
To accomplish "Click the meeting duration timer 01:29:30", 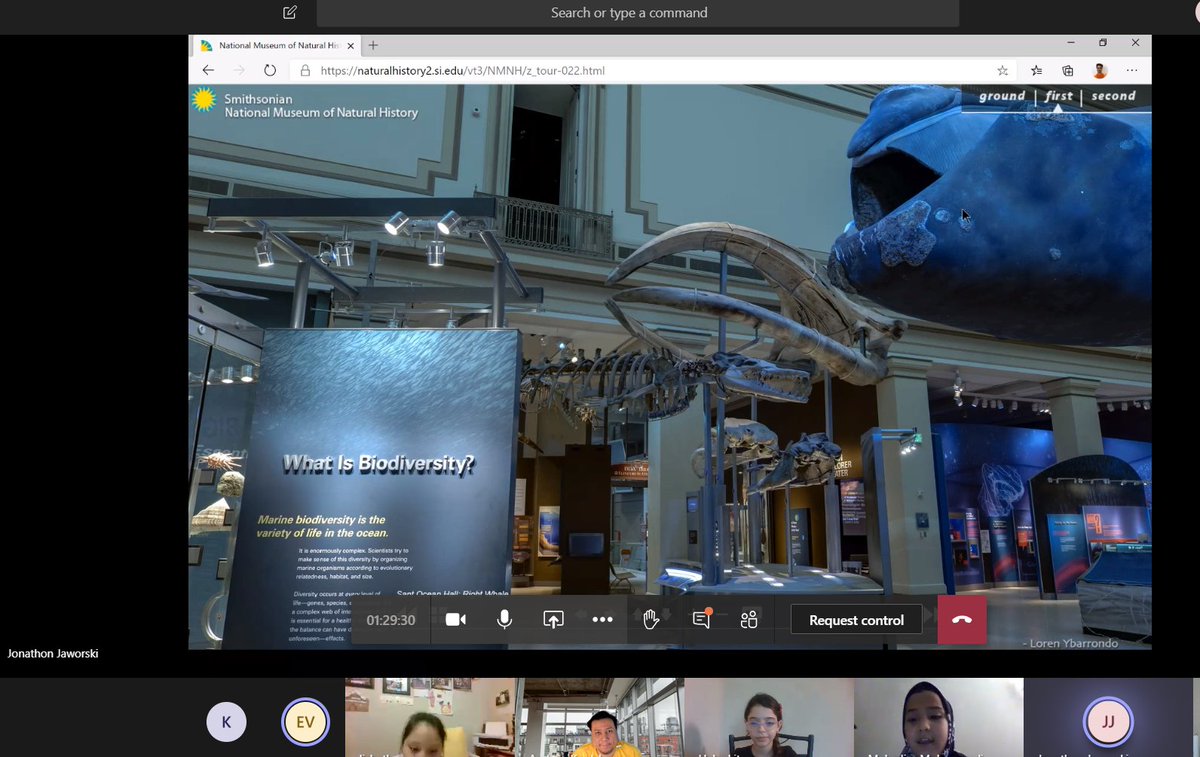I will point(390,620).
